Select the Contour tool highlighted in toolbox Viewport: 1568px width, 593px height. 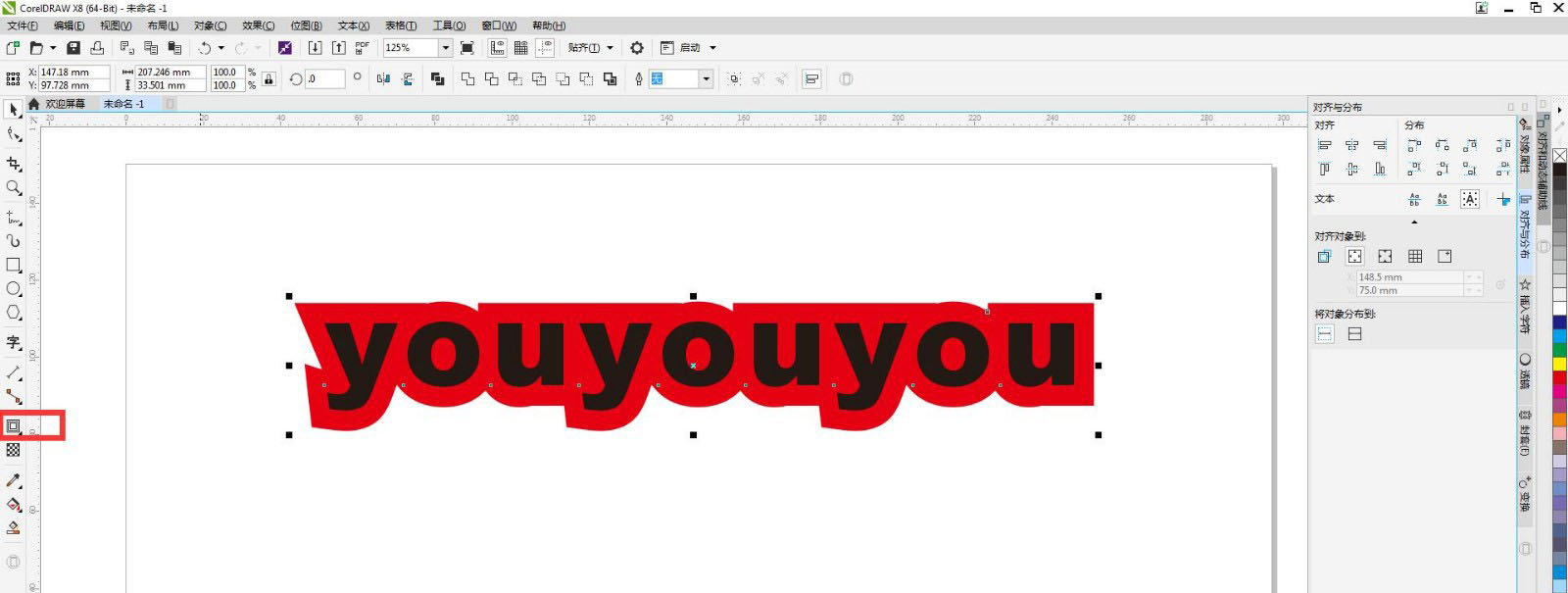(x=14, y=426)
